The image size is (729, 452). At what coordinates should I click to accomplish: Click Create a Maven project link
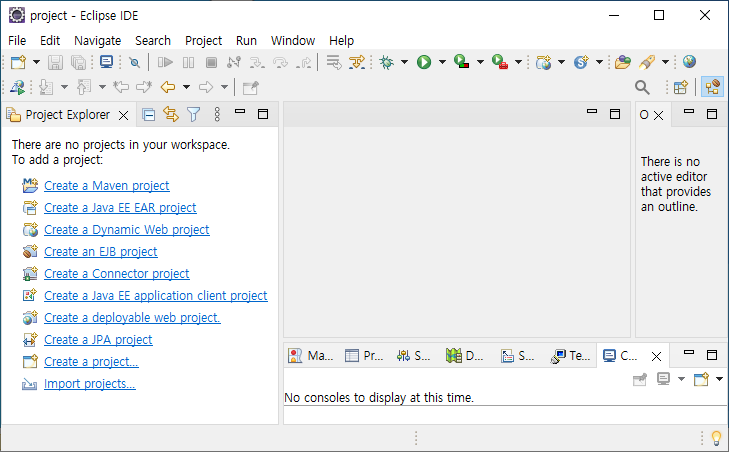coord(106,186)
